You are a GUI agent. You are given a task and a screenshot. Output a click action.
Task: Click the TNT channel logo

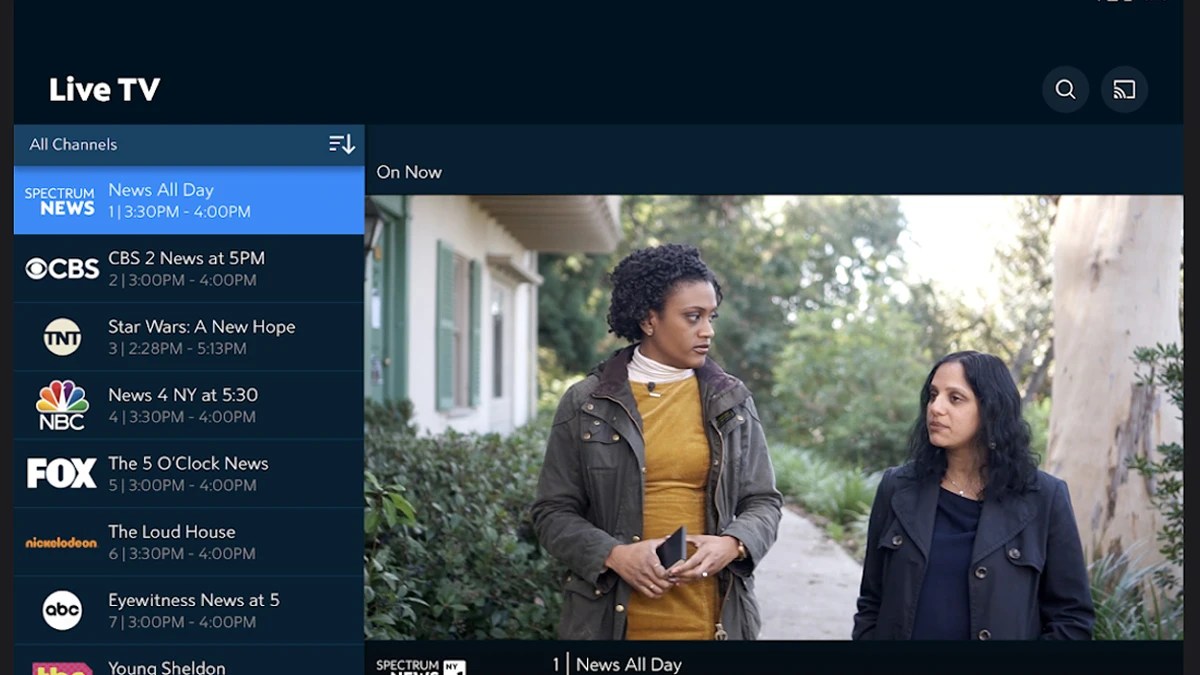click(60, 335)
